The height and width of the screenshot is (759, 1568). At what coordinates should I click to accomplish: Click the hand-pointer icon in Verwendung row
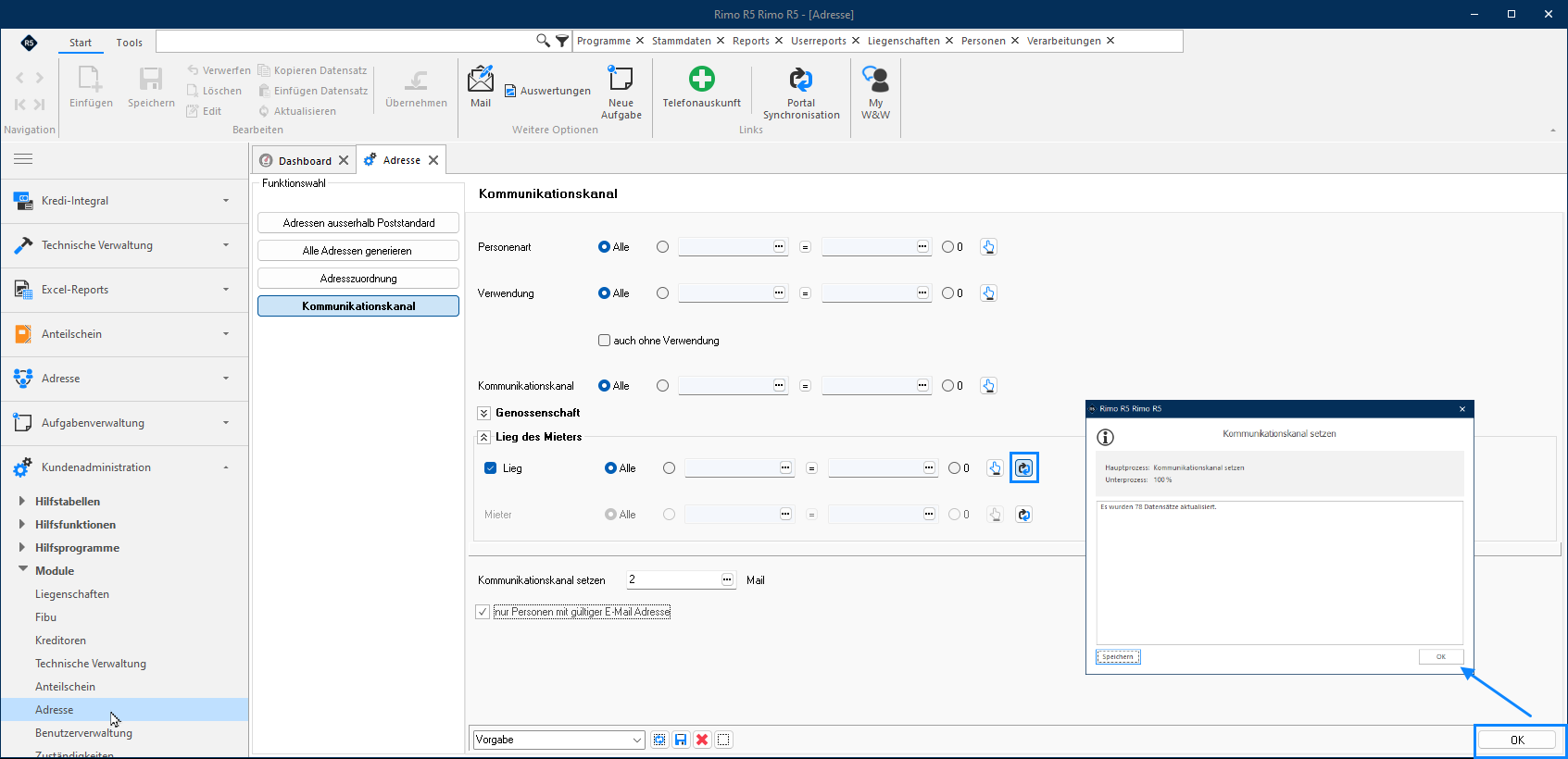click(x=988, y=293)
